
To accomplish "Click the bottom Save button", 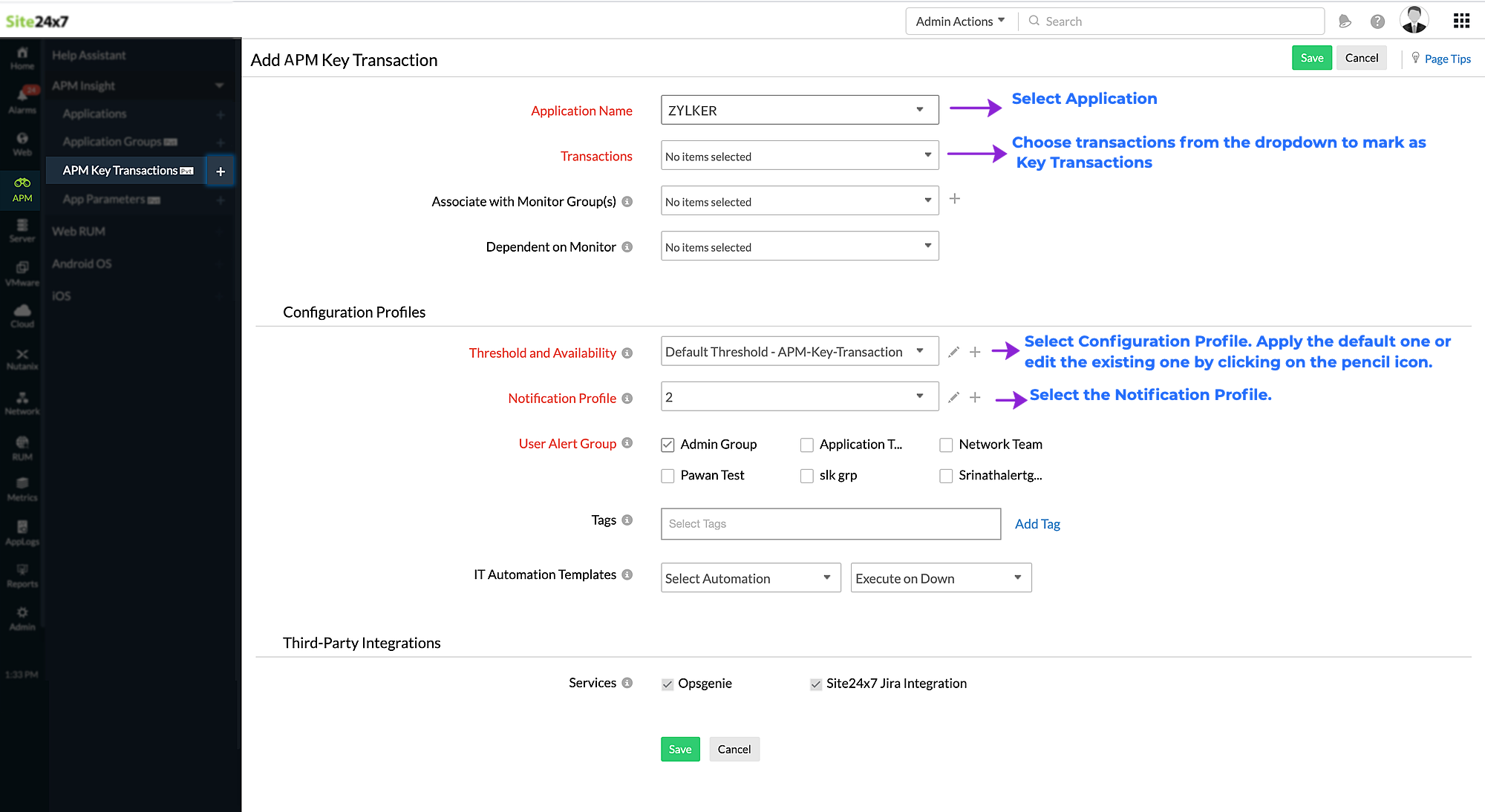I will [x=679, y=749].
